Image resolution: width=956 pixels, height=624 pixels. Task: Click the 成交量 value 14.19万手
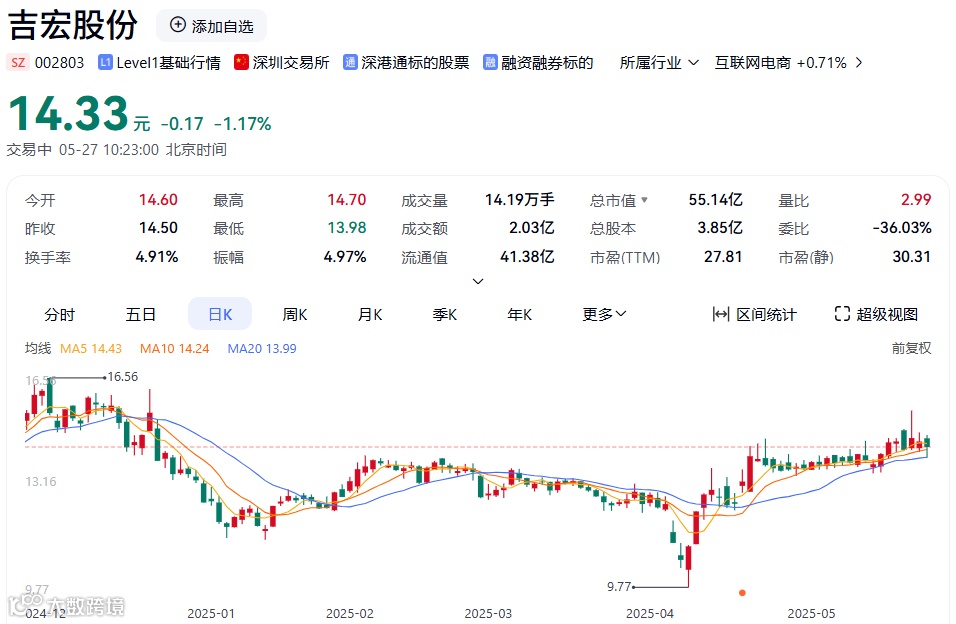coord(519,199)
